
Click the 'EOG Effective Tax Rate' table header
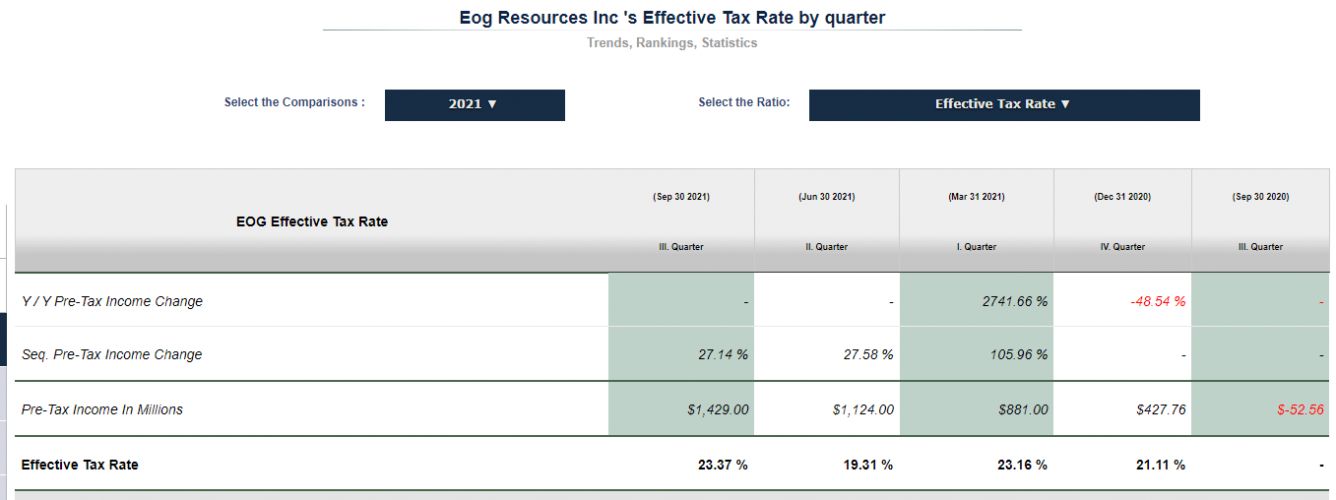[x=312, y=221]
